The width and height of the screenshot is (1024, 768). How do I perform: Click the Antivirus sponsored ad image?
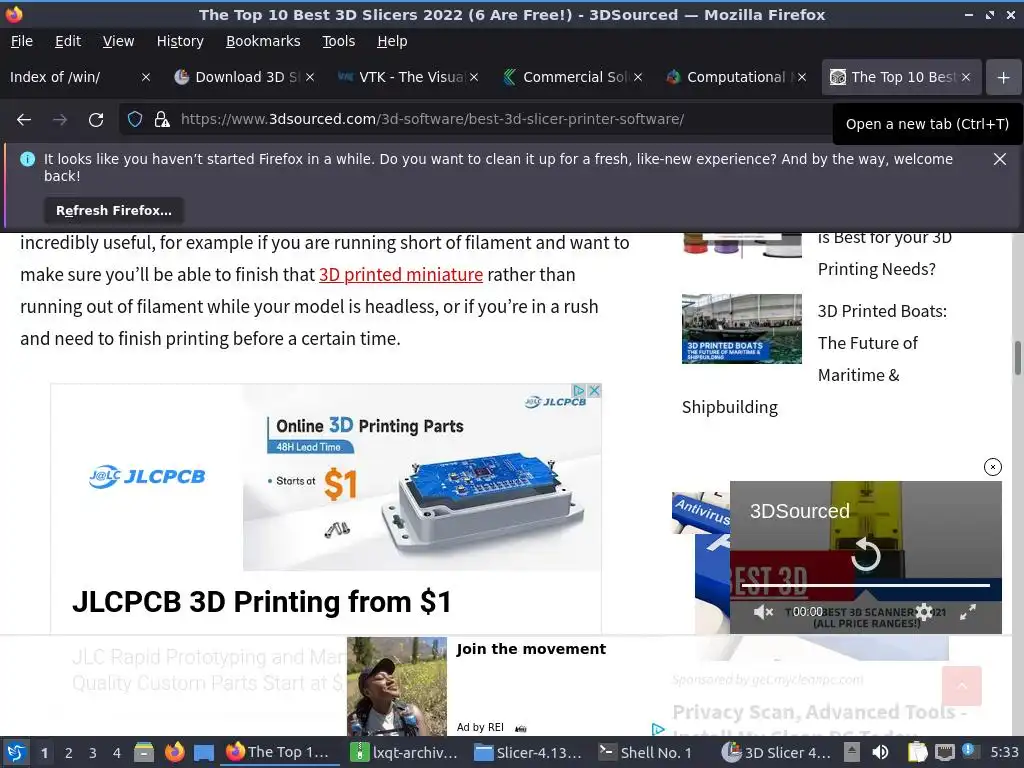point(701,562)
